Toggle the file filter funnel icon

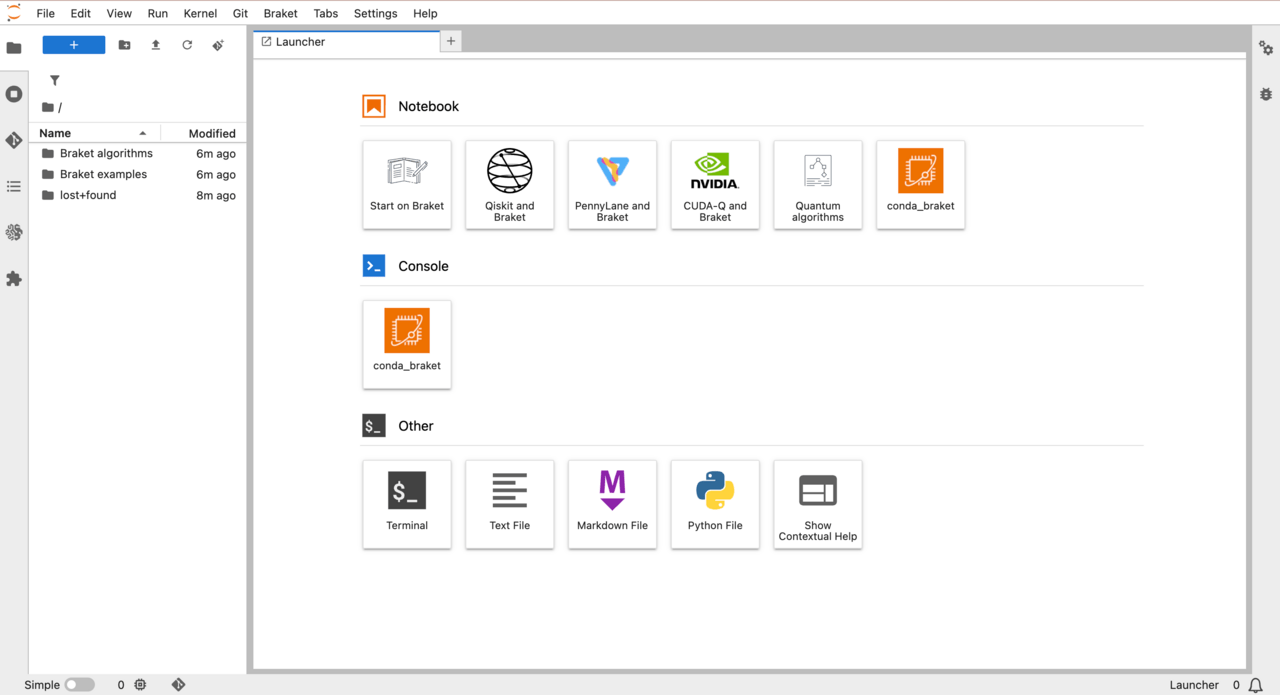pos(55,80)
